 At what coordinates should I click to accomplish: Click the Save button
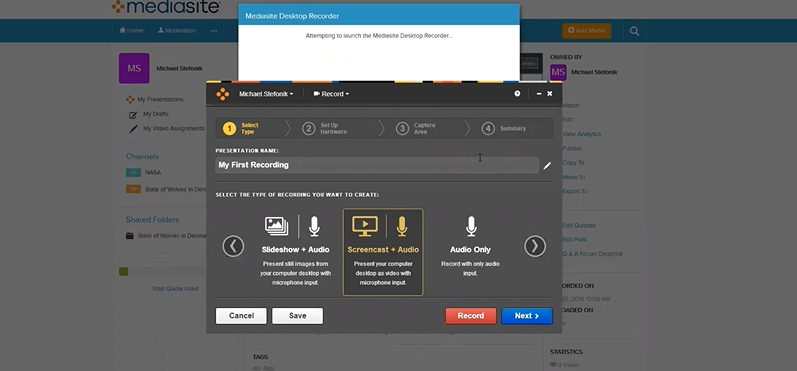point(297,316)
